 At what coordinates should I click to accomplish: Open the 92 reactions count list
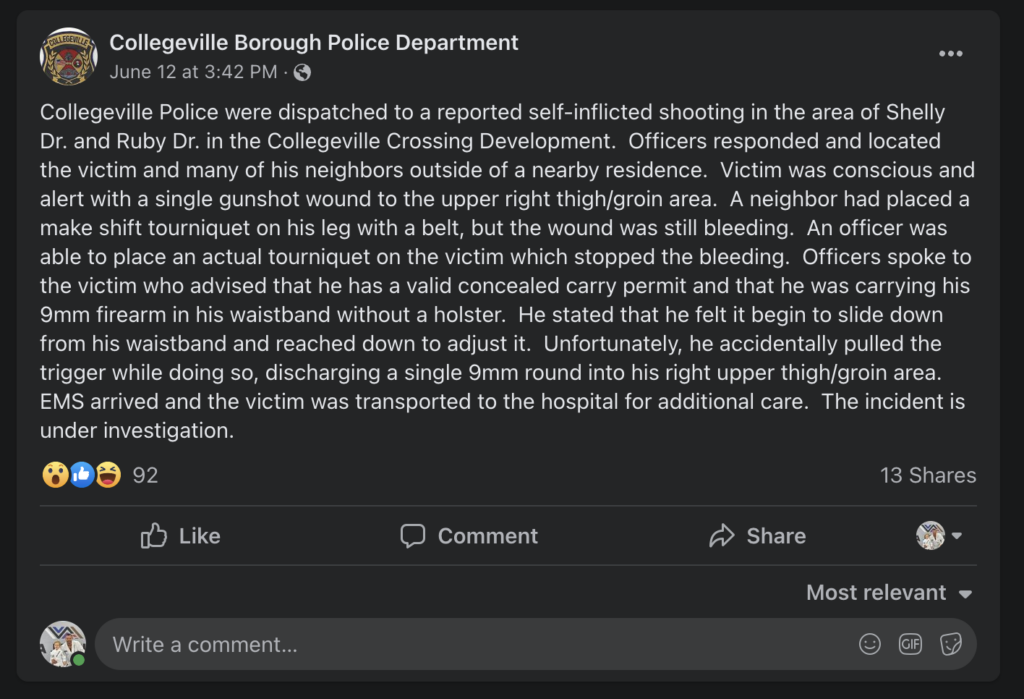click(145, 476)
